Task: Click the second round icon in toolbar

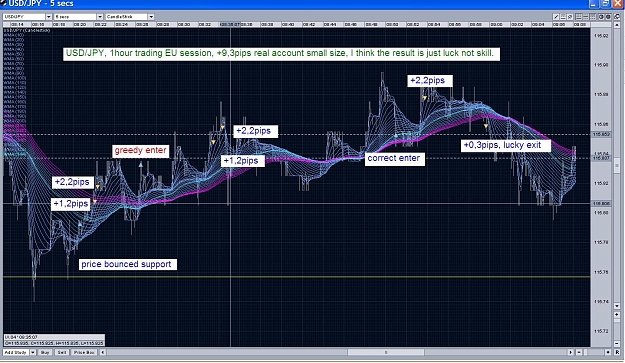Action: pos(608,17)
